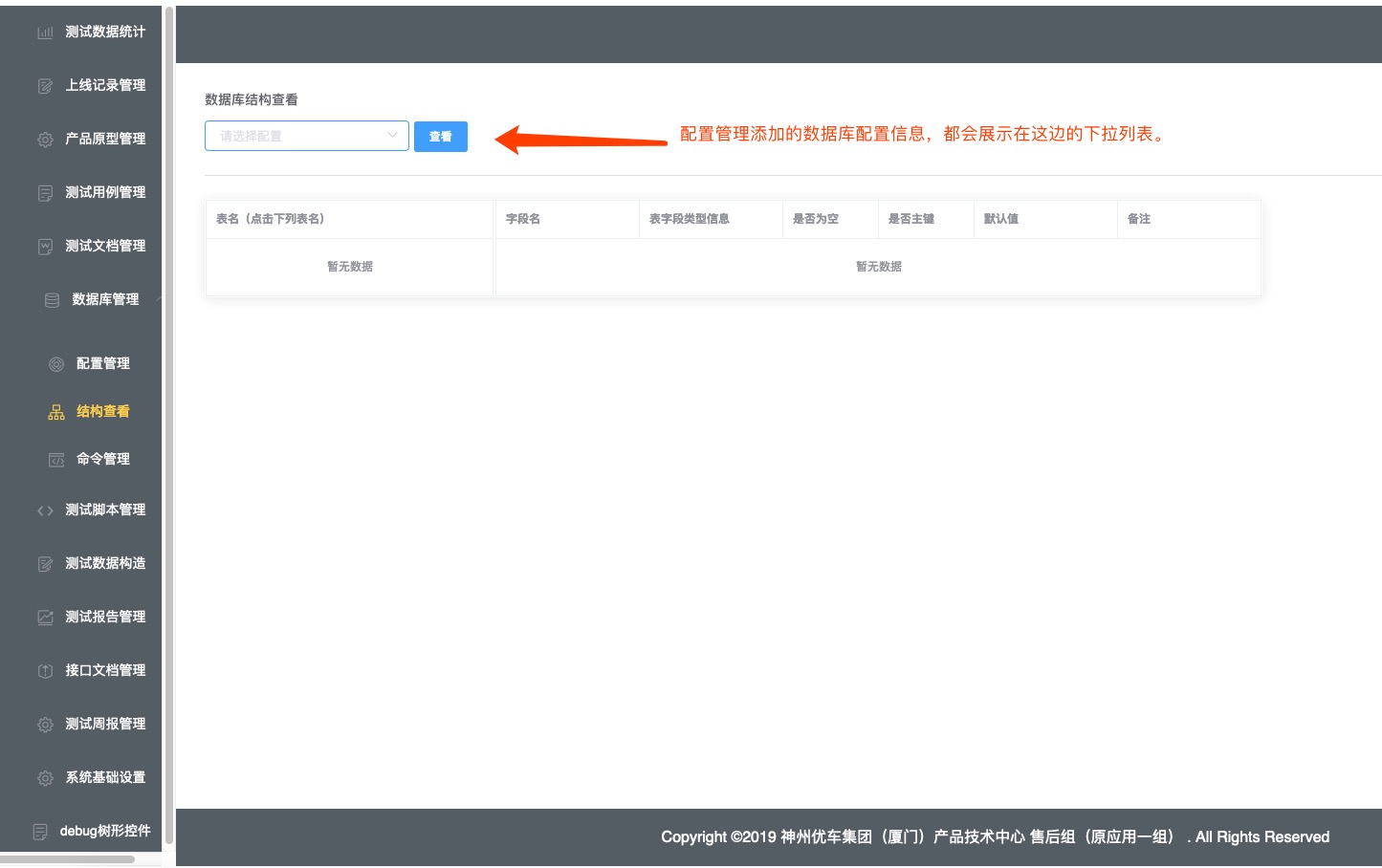This screenshot has width=1382, height=868.
Task: Click the database icon beside 数据库管理
Action: tap(53, 300)
